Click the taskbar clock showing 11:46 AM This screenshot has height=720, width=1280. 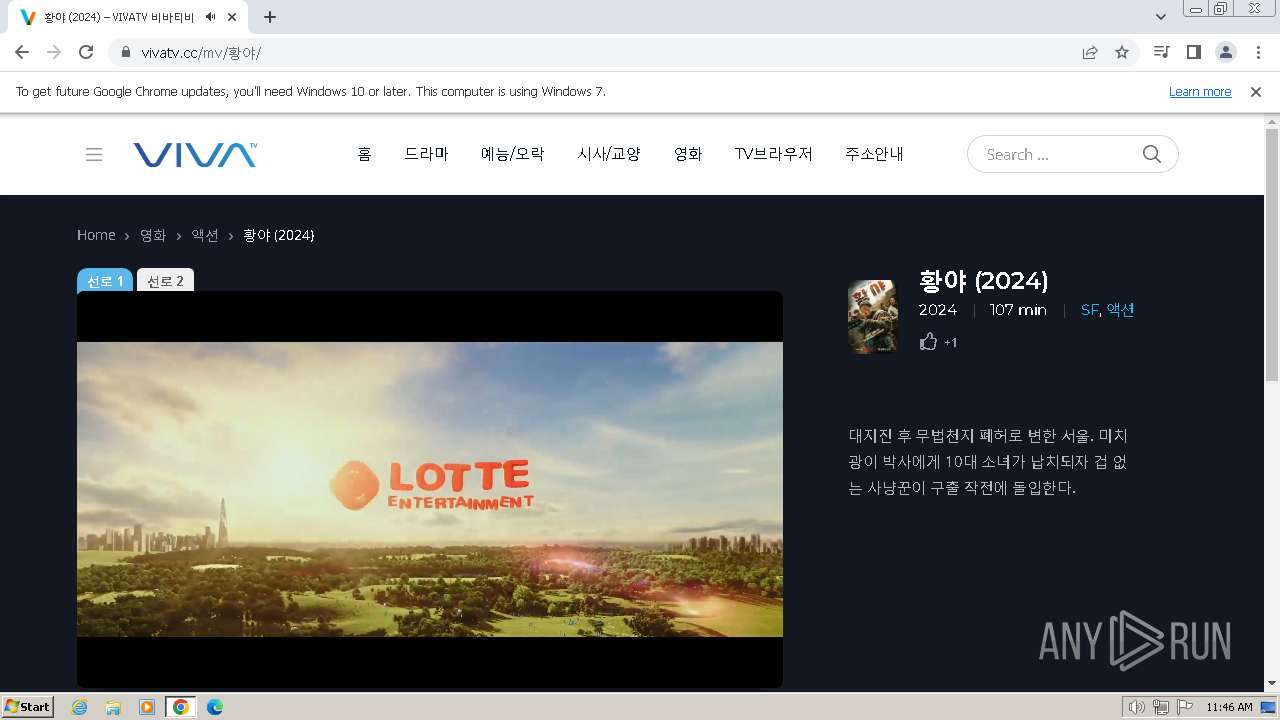tap(1229, 707)
